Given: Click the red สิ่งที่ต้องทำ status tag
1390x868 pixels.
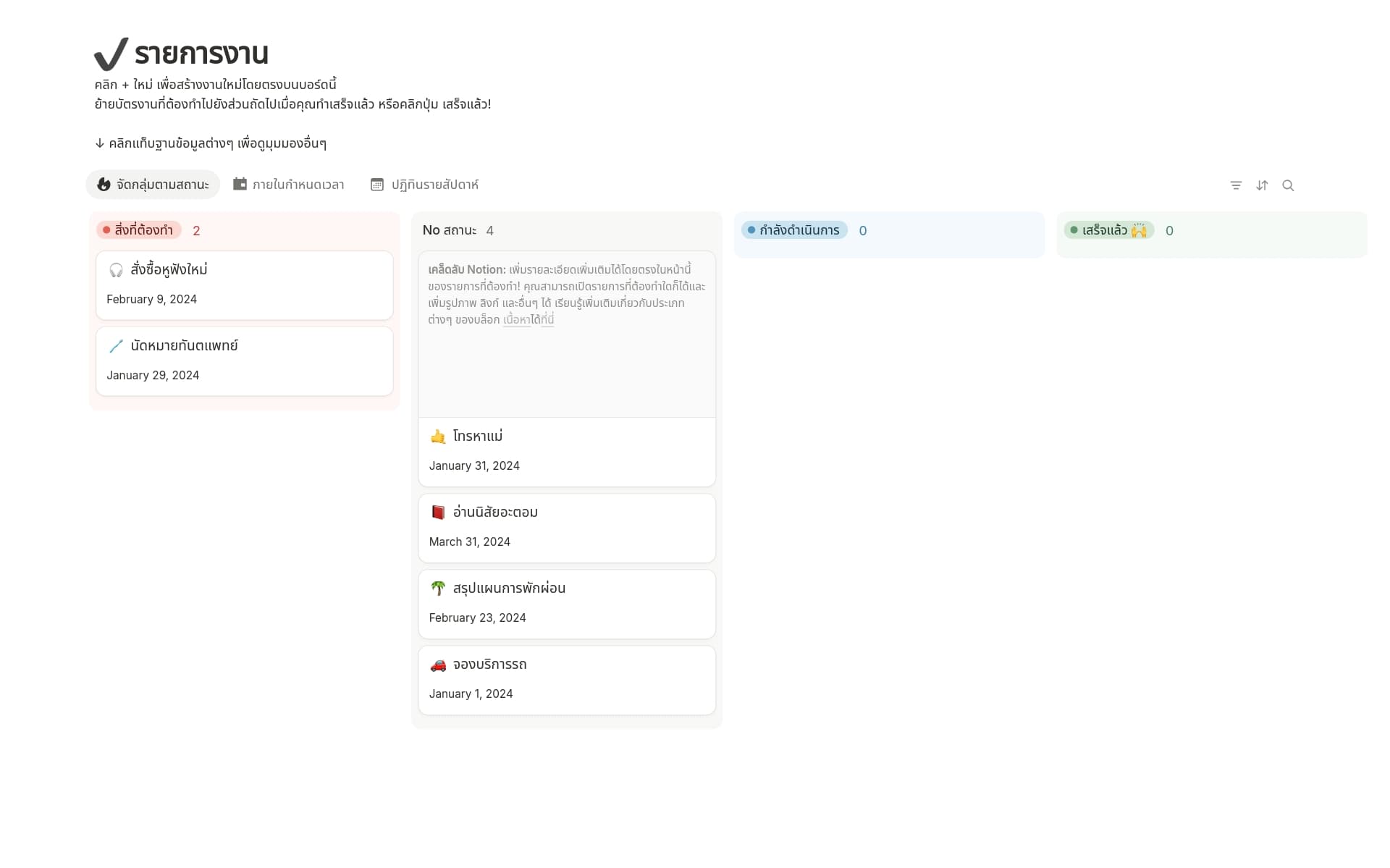Looking at the screenshot, I should pos(139,230).
